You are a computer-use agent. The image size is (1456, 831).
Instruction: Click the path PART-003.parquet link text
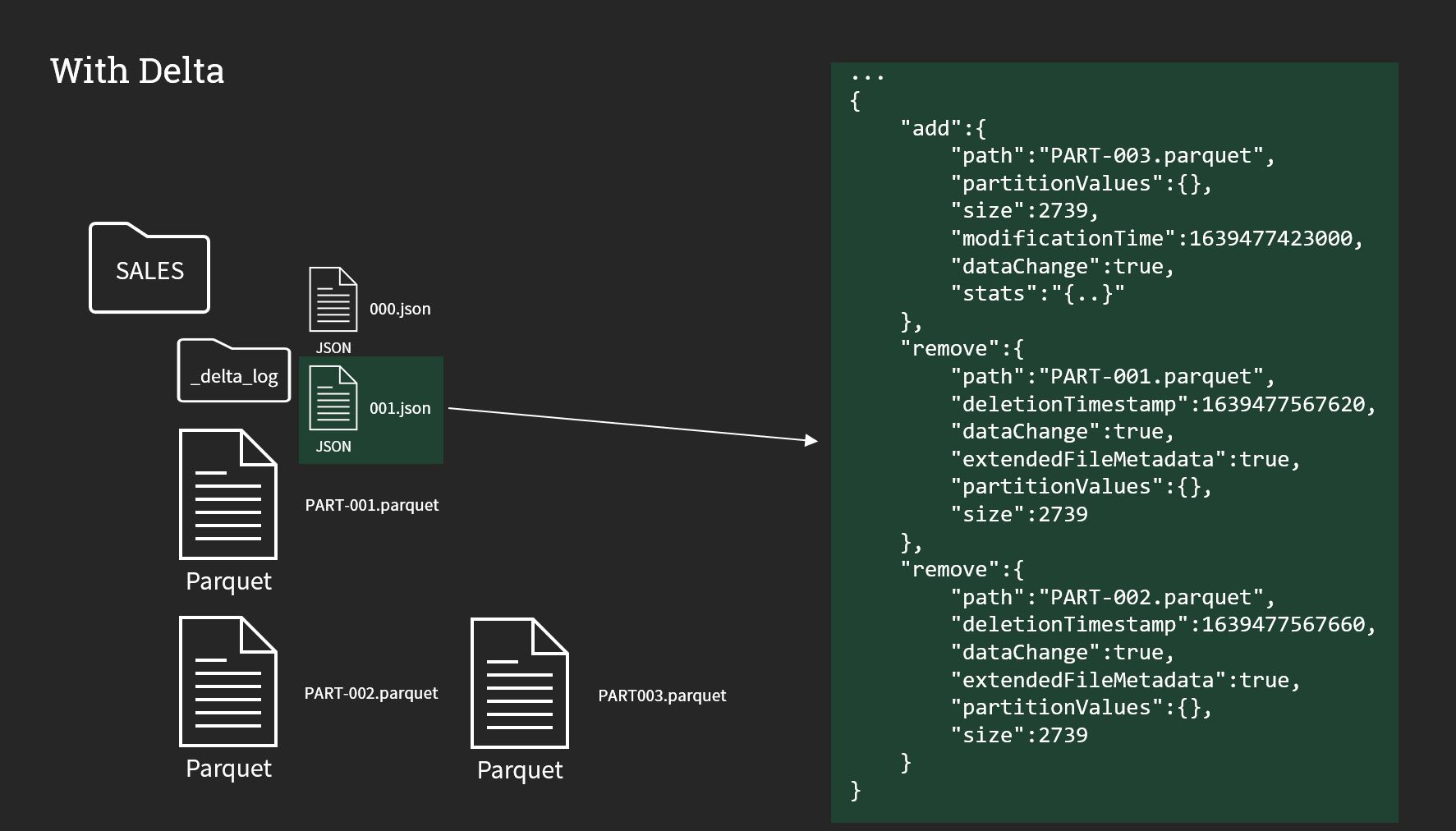[1107, 155]
